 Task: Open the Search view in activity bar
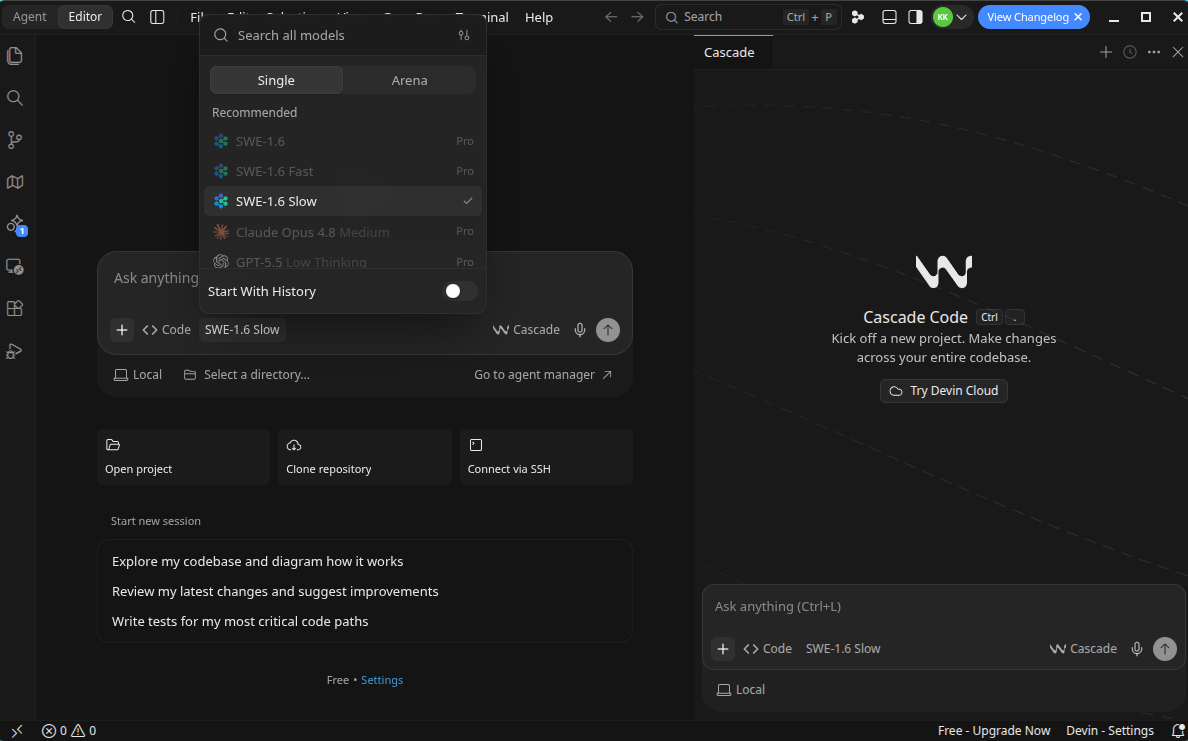coord(14,98)
